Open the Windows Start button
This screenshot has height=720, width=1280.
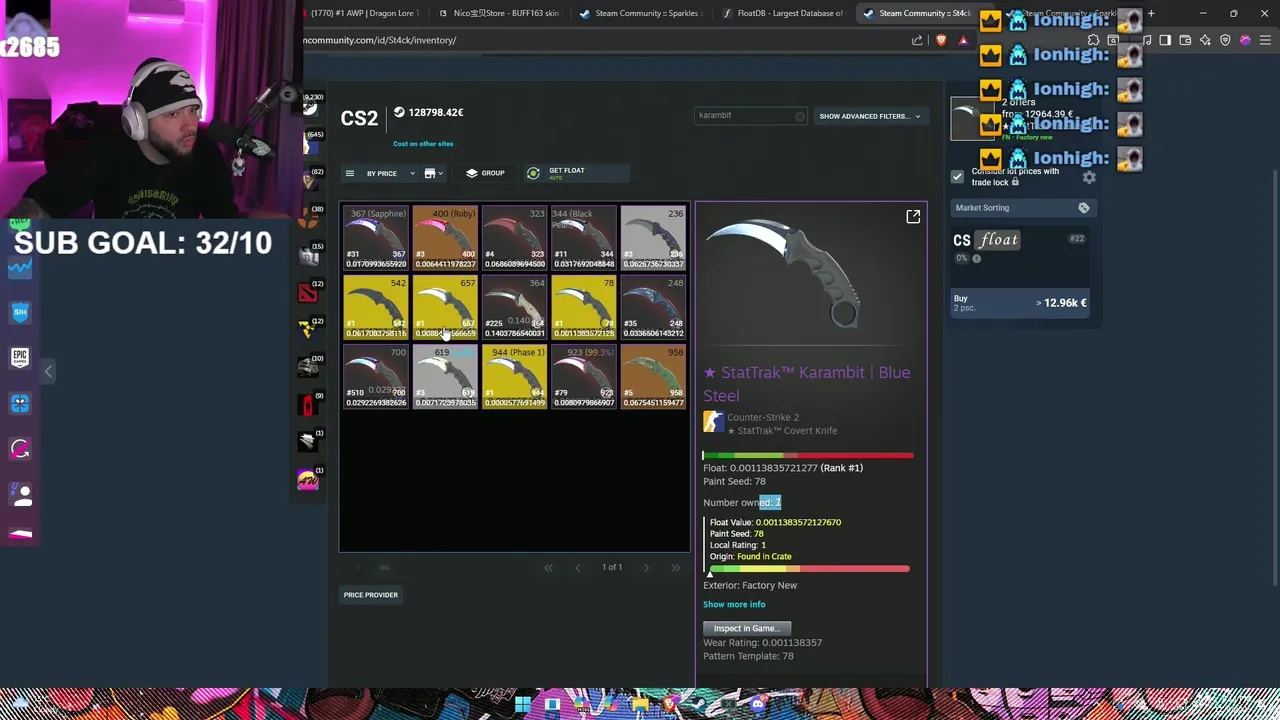(522, 705)
